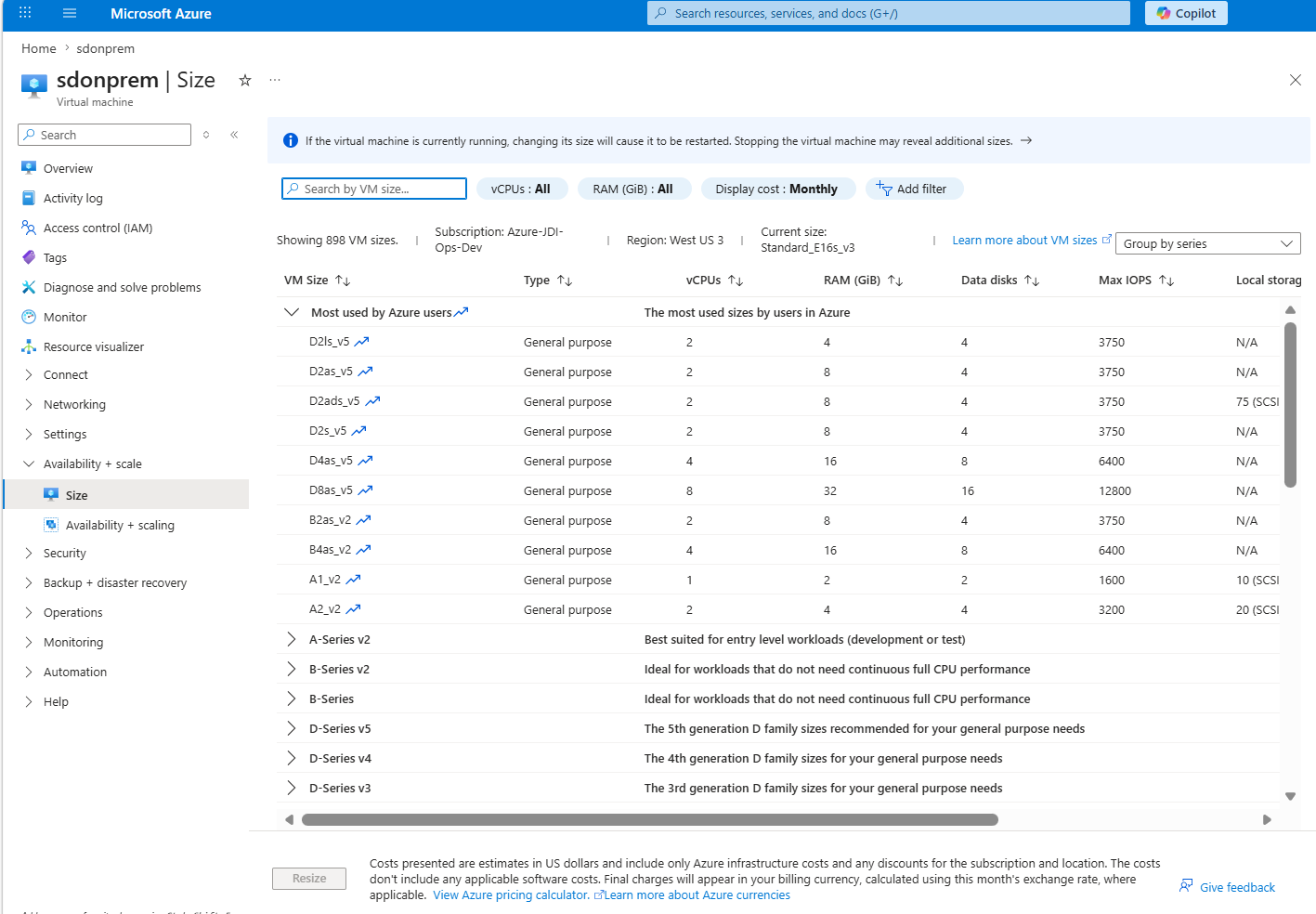Select the Size menu item

tap(126, 495)
